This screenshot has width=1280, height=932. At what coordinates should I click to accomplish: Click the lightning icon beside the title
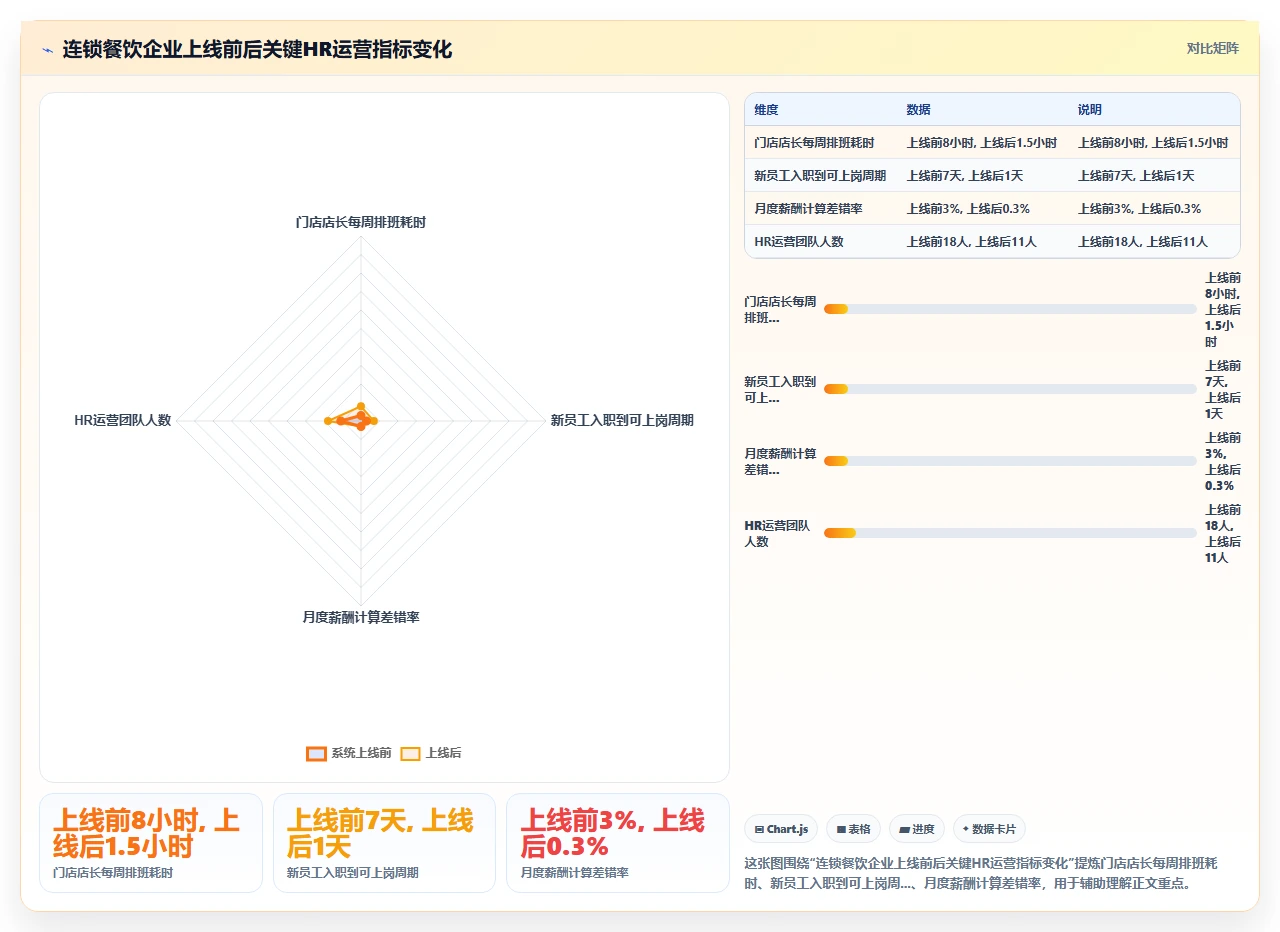[47, 49]
